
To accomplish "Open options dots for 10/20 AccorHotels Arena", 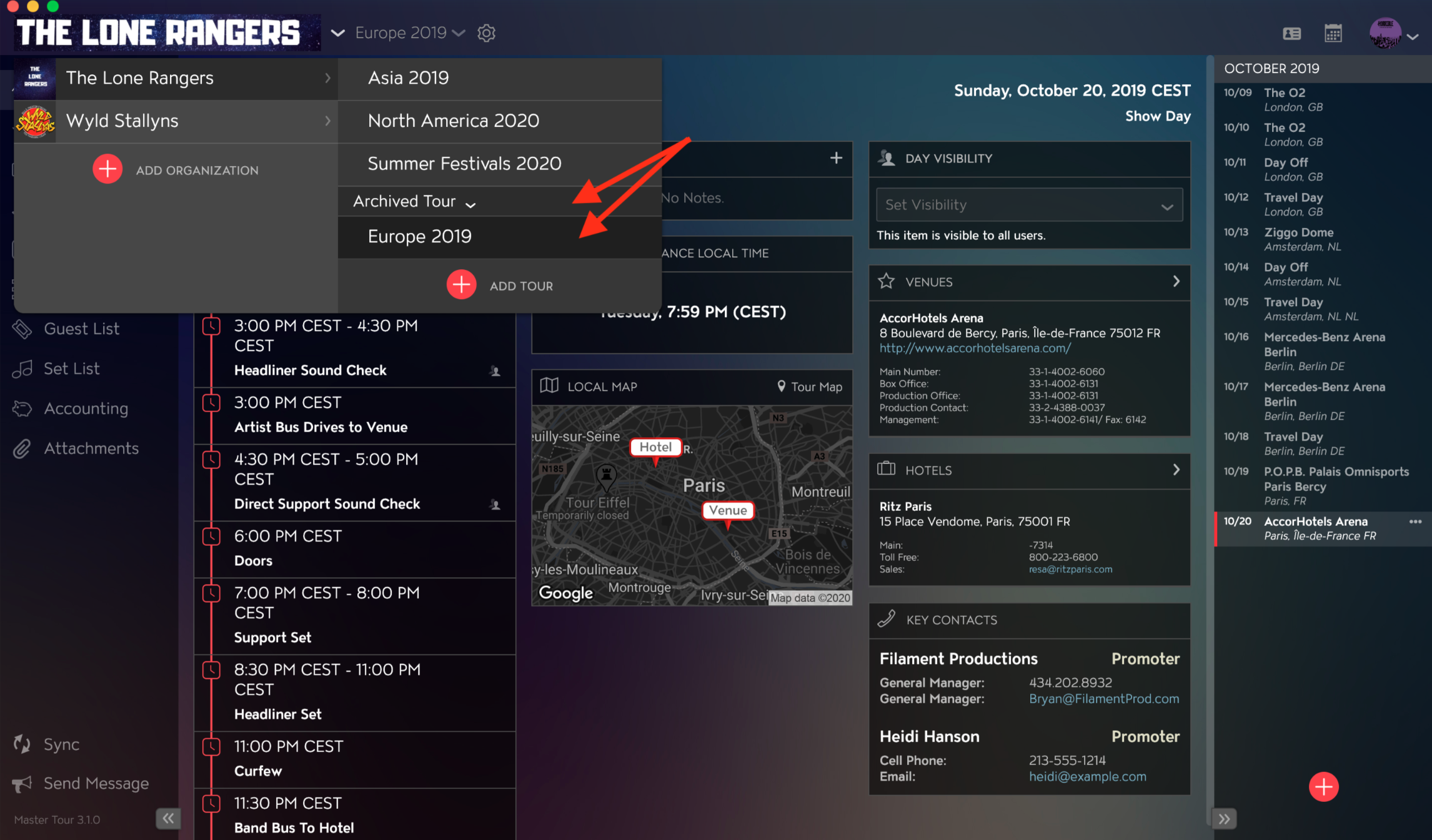I will coord(1415,521).
